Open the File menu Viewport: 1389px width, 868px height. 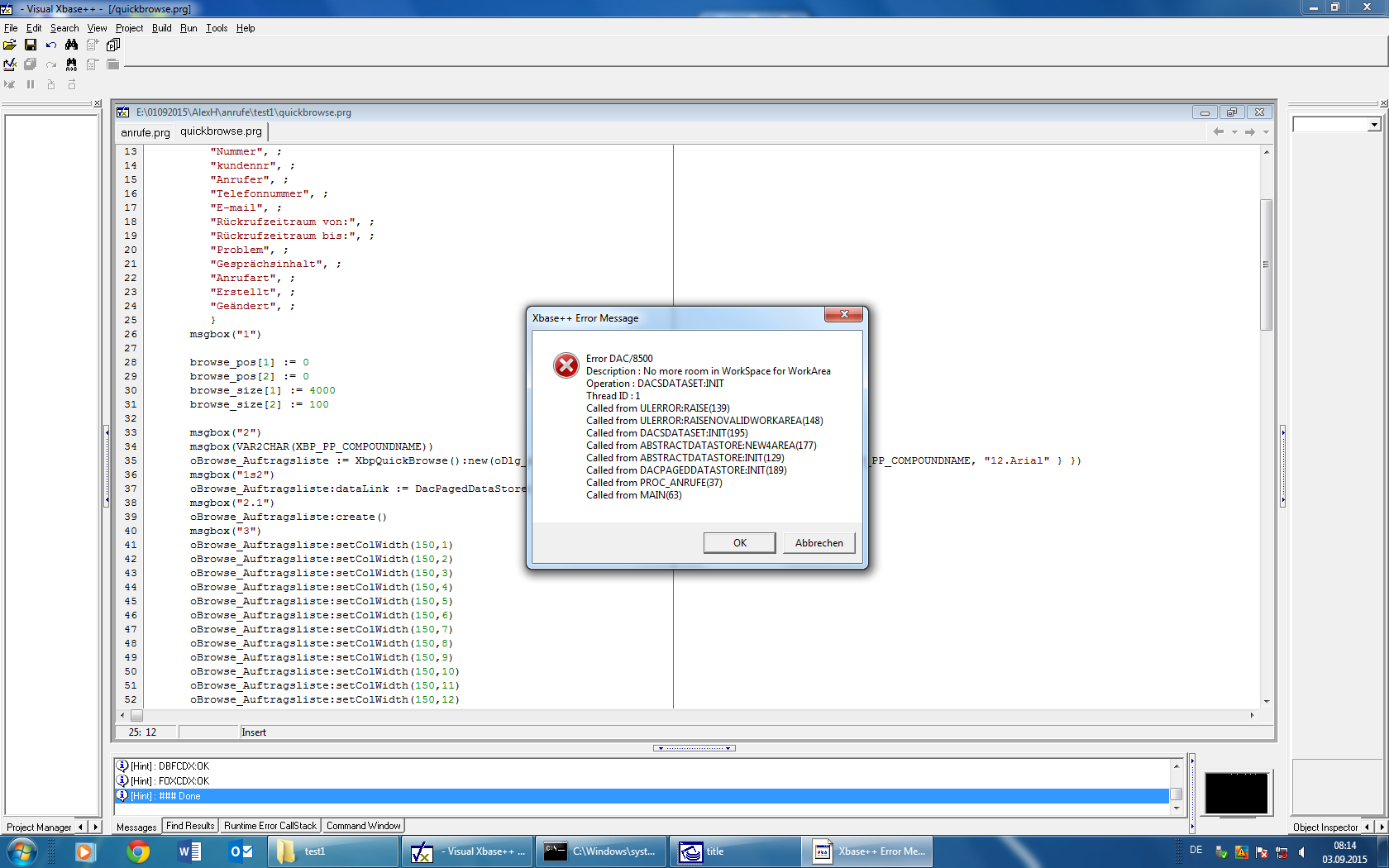11,28
